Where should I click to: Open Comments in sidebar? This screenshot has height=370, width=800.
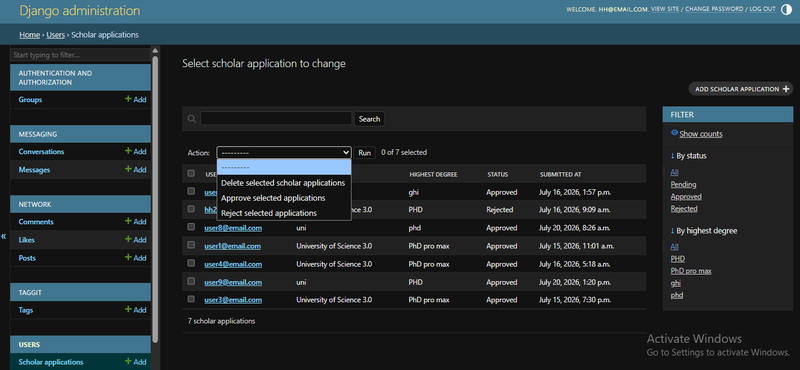pos(36,221)
